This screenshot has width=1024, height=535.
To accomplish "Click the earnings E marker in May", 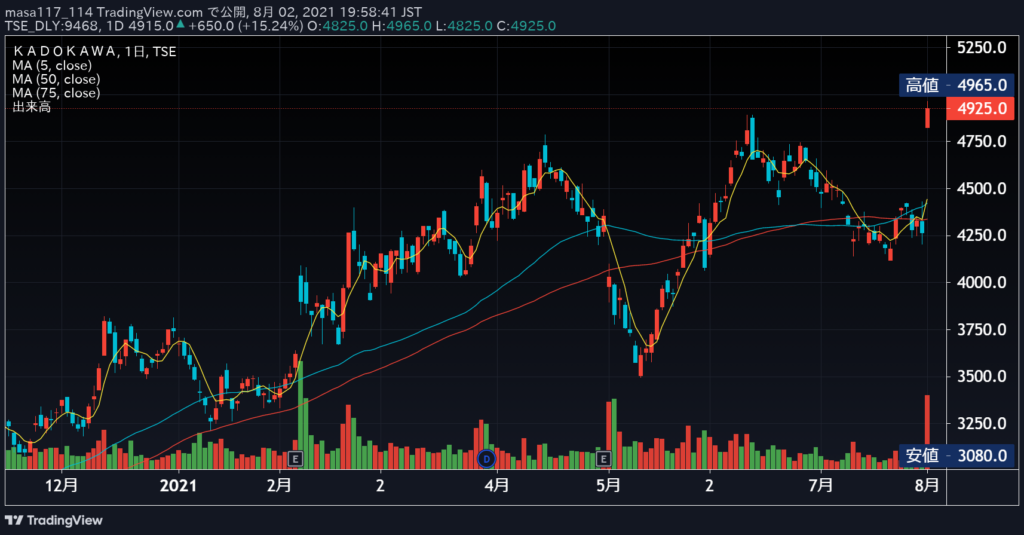I will [603, 459].
